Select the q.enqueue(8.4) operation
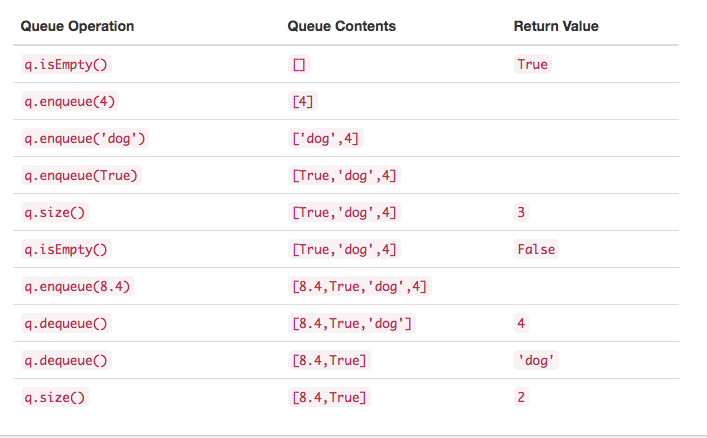The width and height of the screenshot is (707, 438). click(x=77, y=286)
